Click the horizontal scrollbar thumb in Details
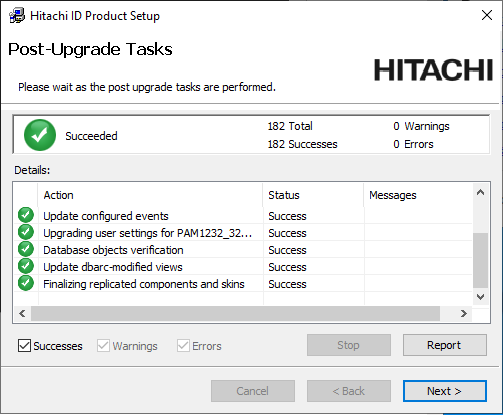 point(235,313)
